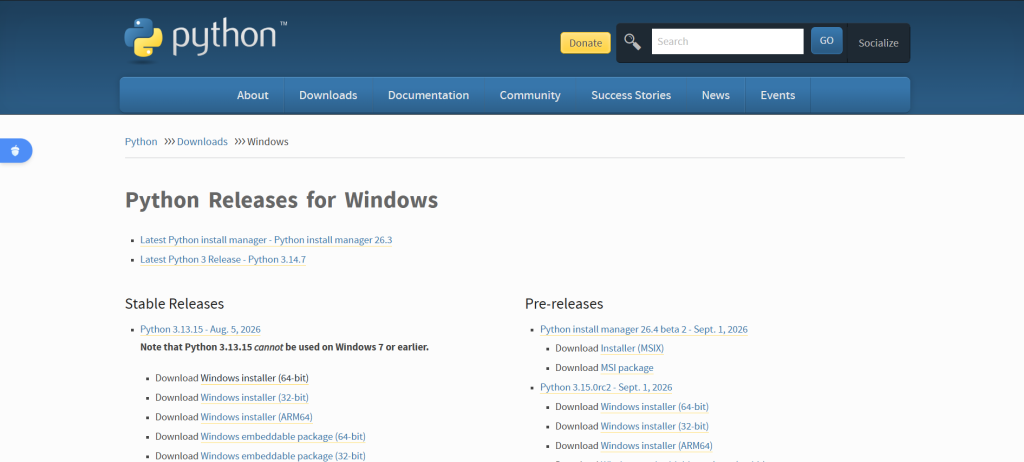Download stable Windows installer (64-bit) for 3.13.15

[255, 378]
